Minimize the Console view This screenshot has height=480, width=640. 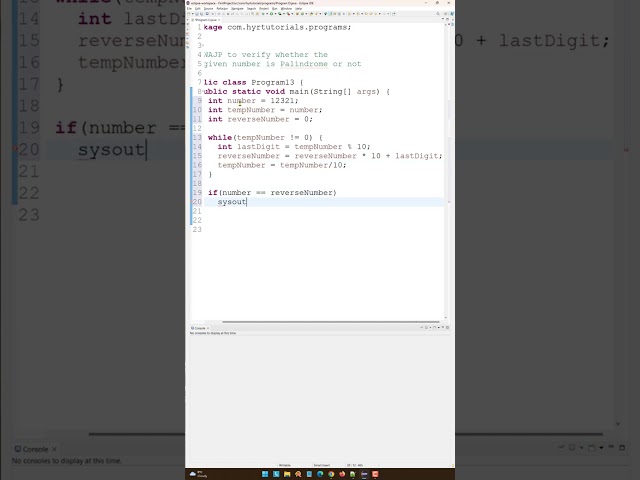[x=443, y=327]
